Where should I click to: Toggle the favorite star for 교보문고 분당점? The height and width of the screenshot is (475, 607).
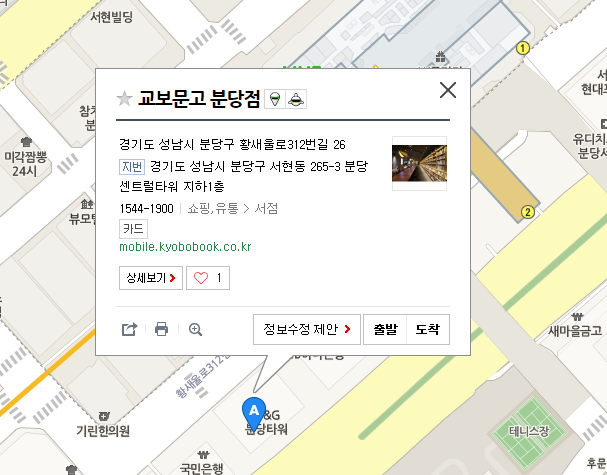[124, 99]
